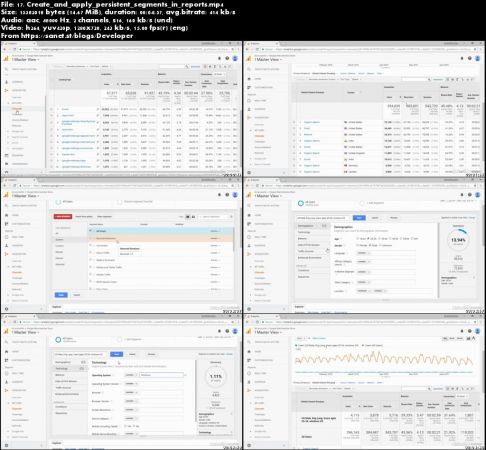Open Device Category contains dropdown in Technology builder
This screenshot has height=450, width=486.
point(131,418)
